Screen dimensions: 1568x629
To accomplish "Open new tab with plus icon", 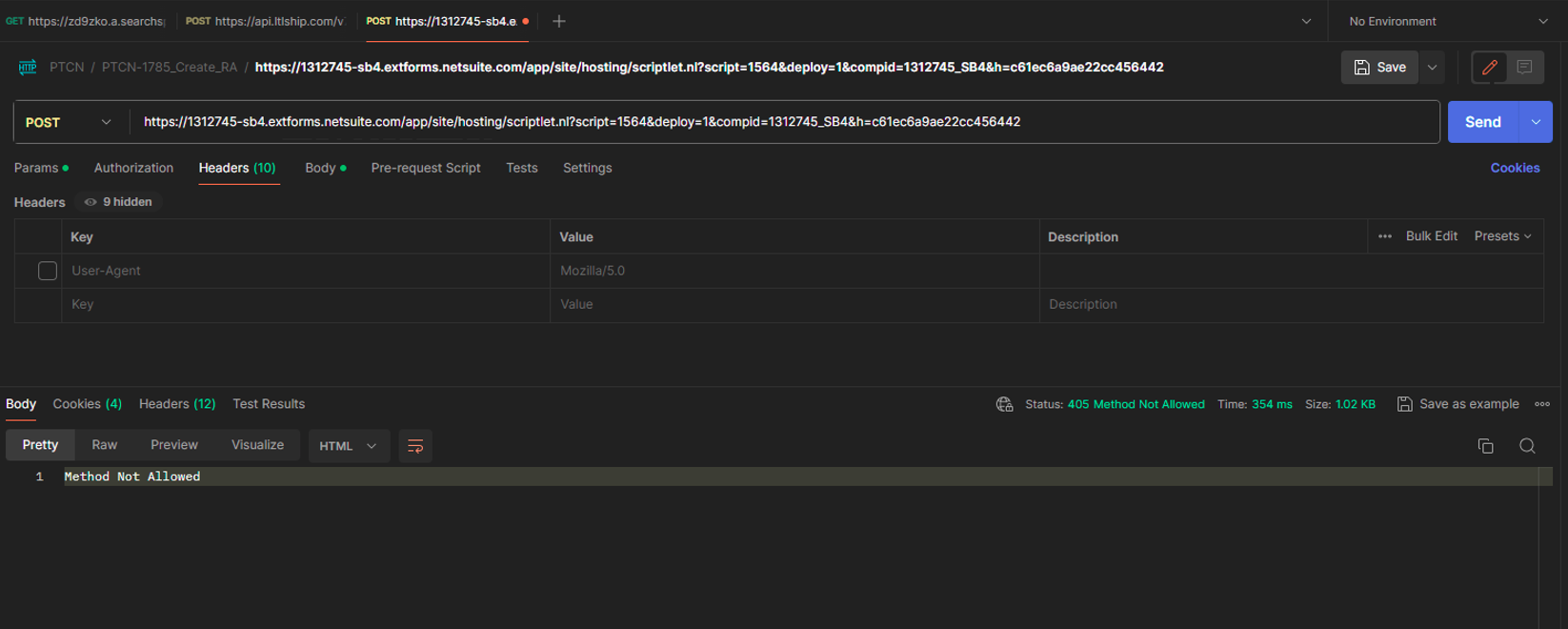I will point(559,21).
